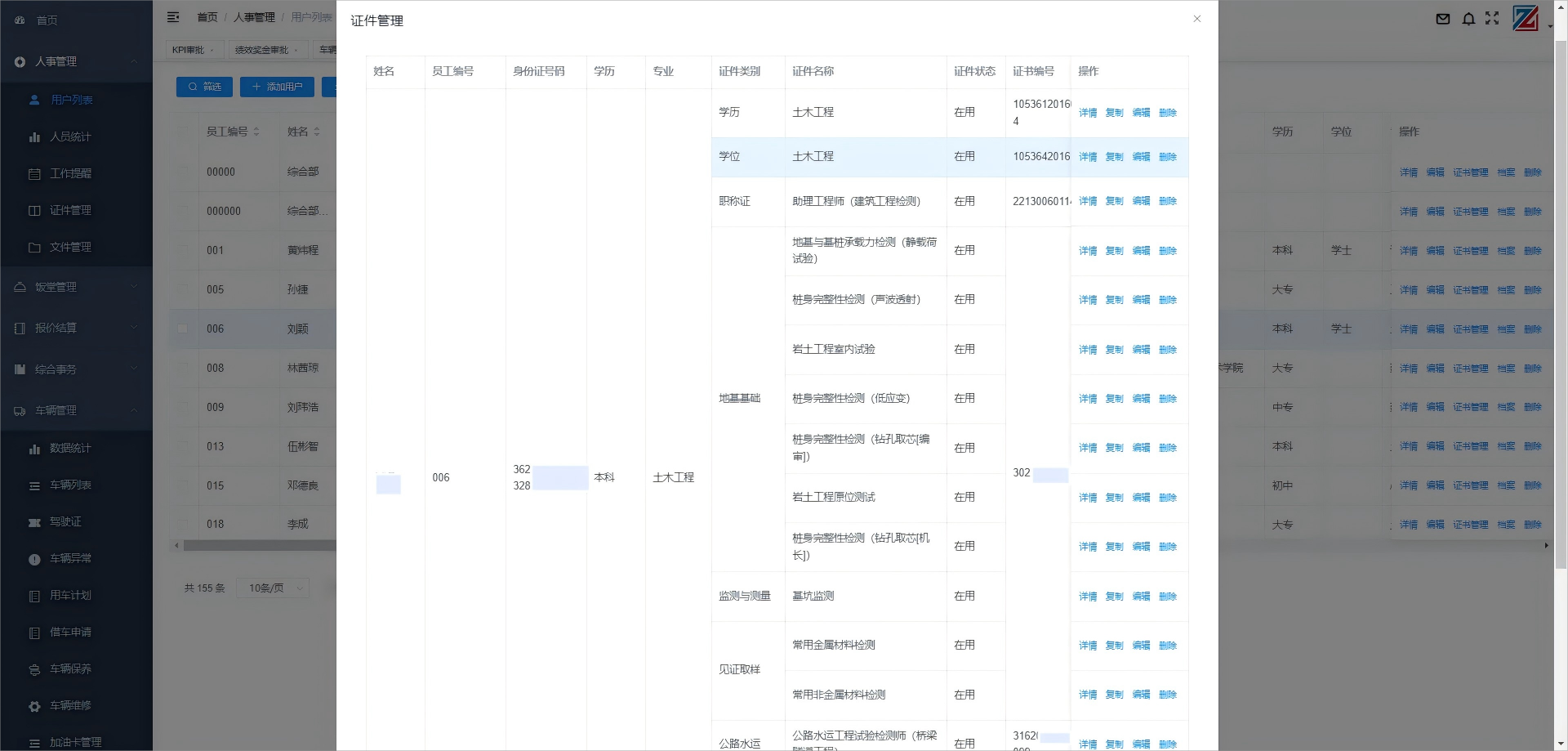This screenshot has height=751, width=1568.
Task: Open the 10条/页 page size dropdown
Action: click(x=272, y=588)
